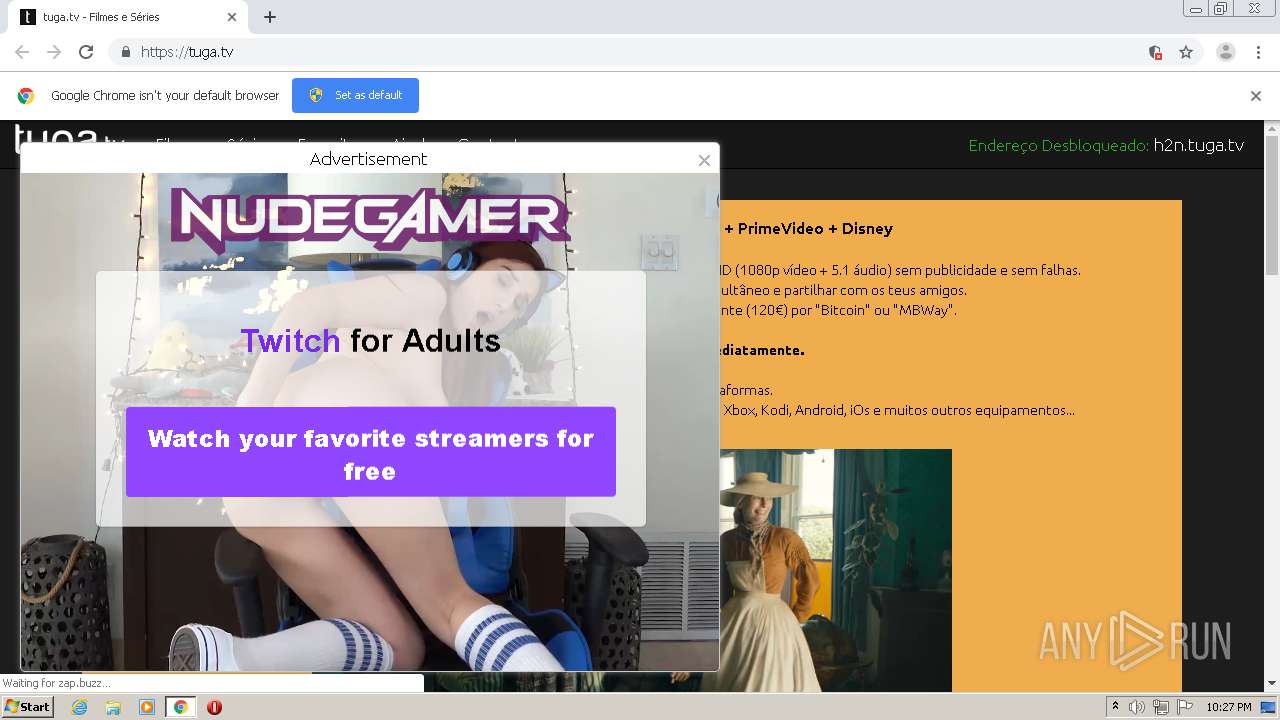Click the page scrollbar down arrow

(x=1272, y=683)
